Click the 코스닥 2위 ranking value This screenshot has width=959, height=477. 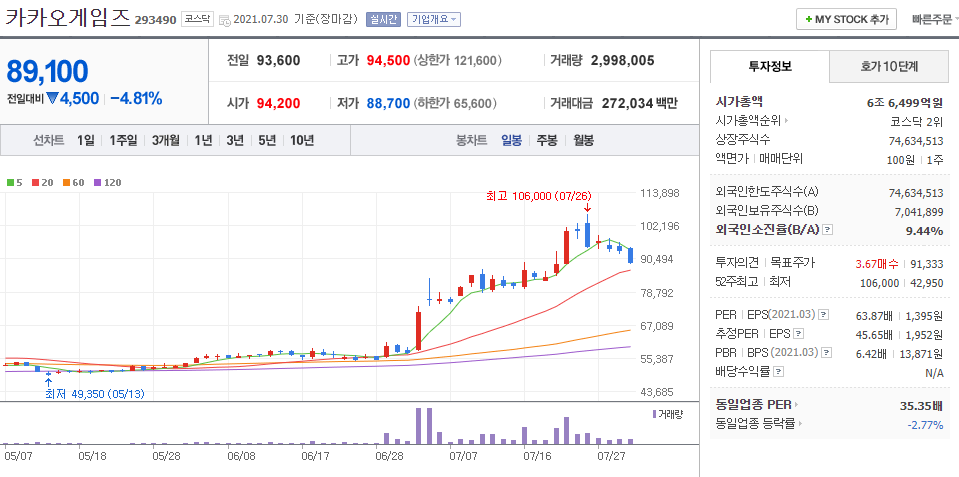(x=917, y=121)
